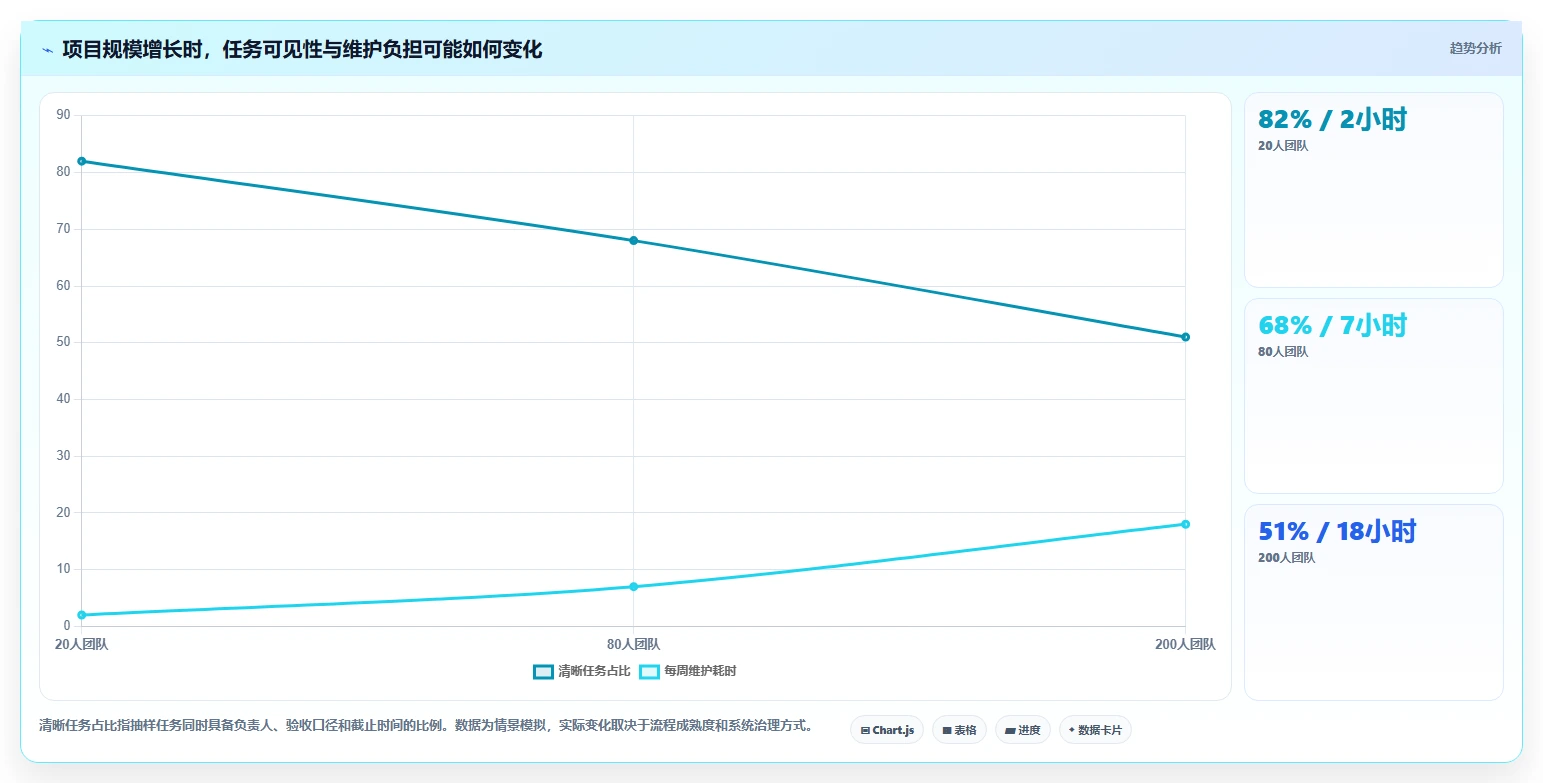Click the 80人团队 x-axis label
The image size is (1543, 783).
point(633,645)
